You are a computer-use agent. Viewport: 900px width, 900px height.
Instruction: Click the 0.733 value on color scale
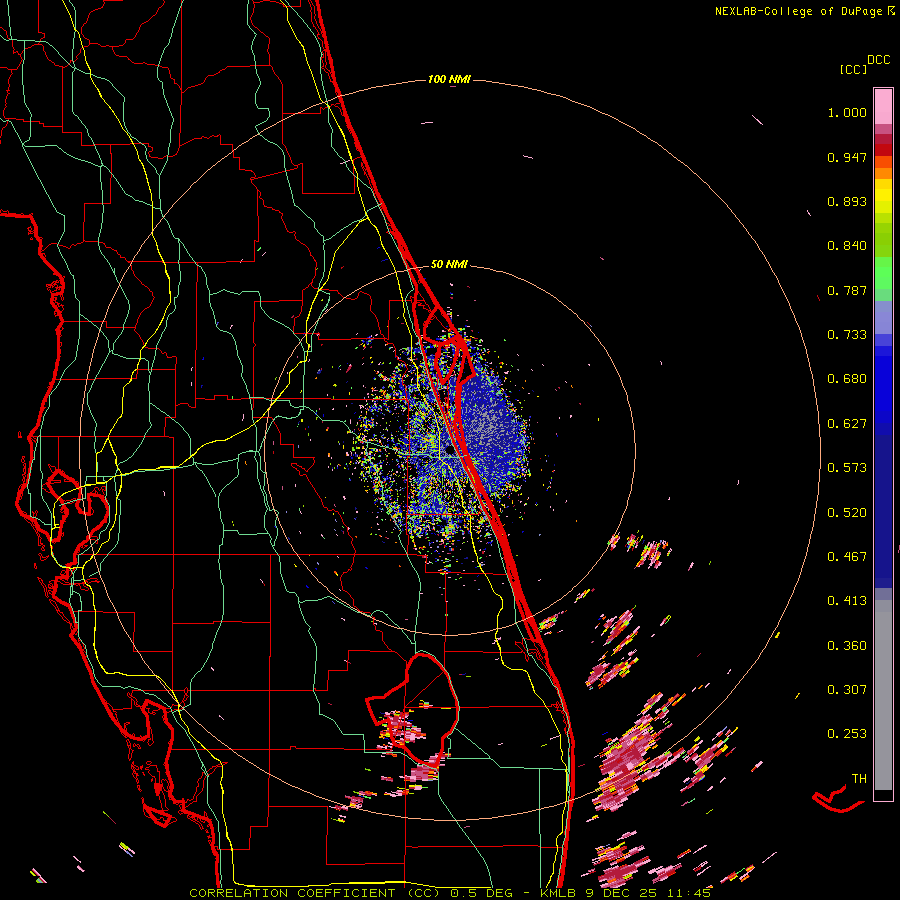point(847,335)
